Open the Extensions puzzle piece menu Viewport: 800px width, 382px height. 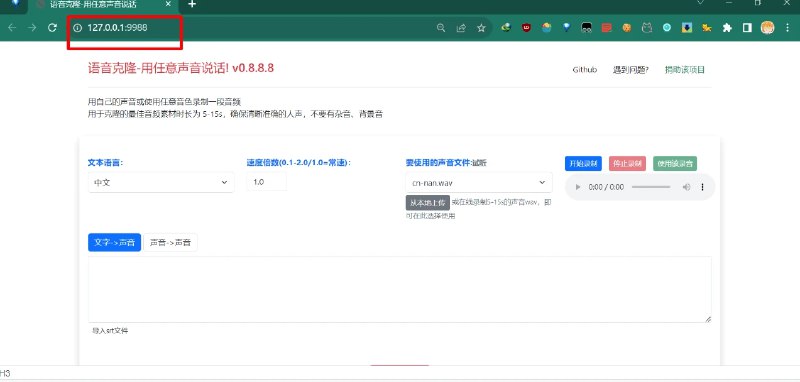727,28
